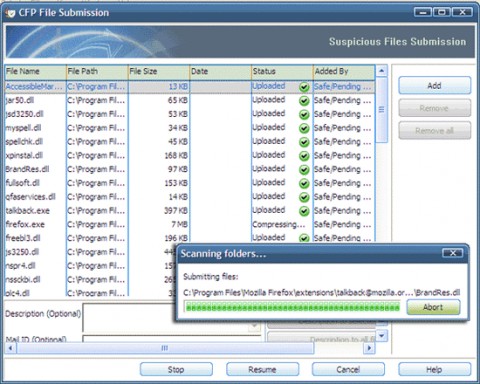Click the 168 KB size cell
Screen dimensions: 480x384
click(176, 156)
